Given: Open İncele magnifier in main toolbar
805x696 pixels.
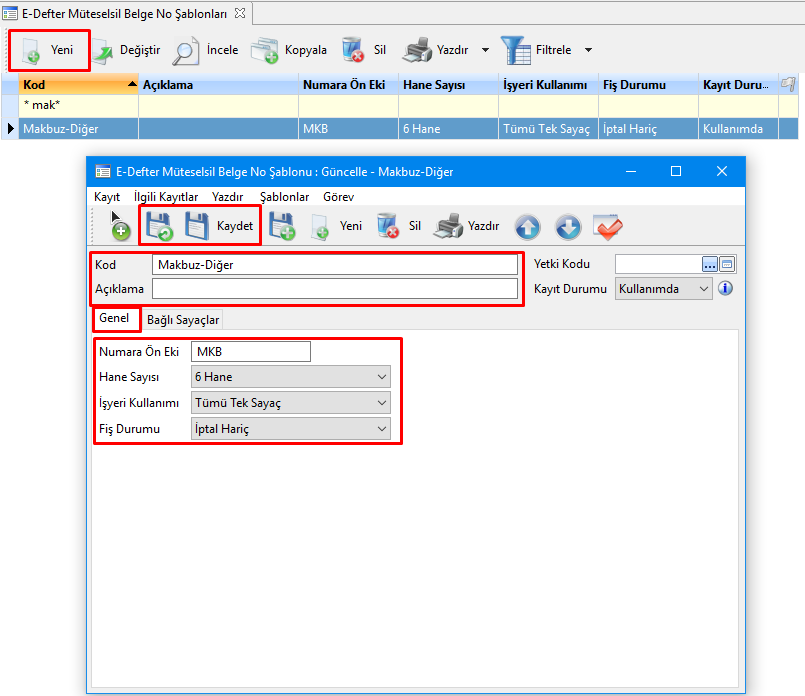Looking at the screenshot, I should coord(205,50).
